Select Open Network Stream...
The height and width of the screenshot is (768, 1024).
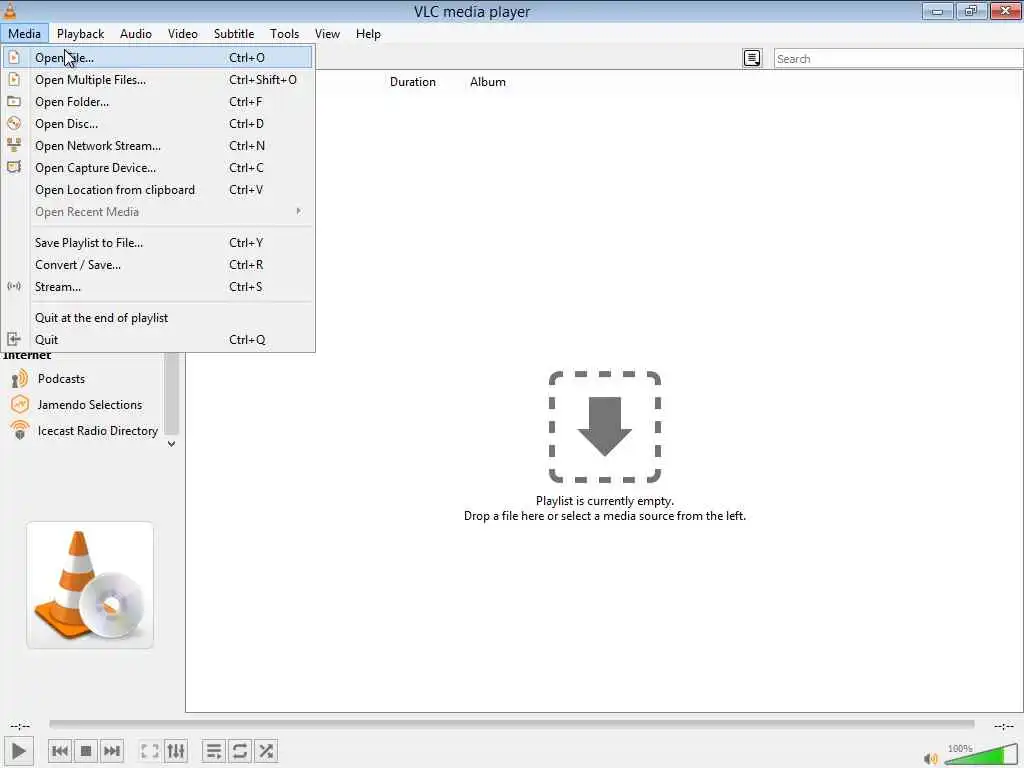pos(158,146)
